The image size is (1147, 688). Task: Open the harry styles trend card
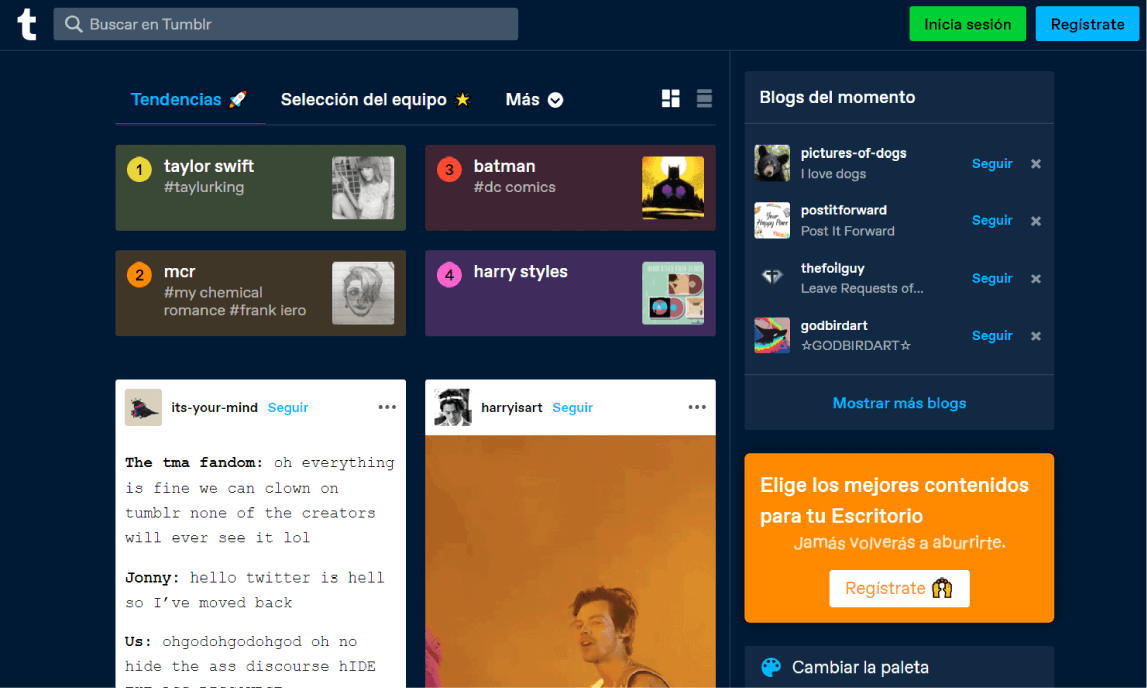click(x=570, y=293)
